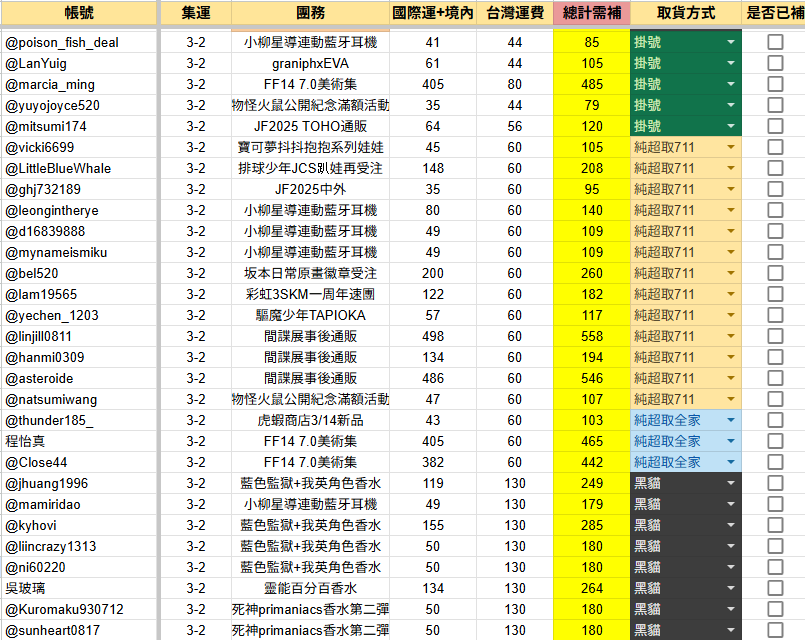This screenshot has width=805, height=640.
Task: Select the 彩虹3SKM一周年速團 cell
Action: pyautogui.click(x=310, y=294)
